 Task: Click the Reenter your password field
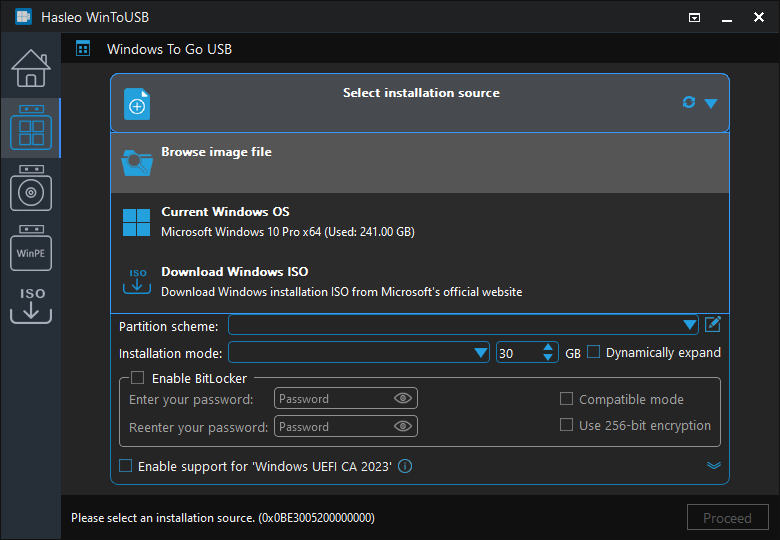tap(345, 426)
